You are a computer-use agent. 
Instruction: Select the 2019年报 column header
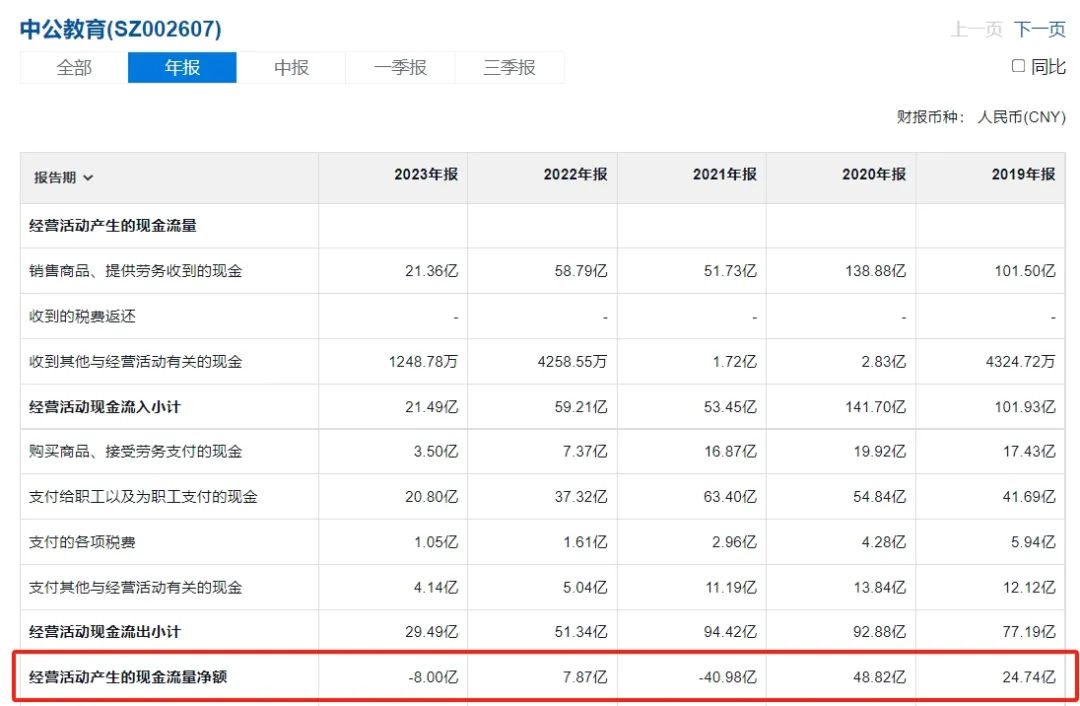point(1023,175)
